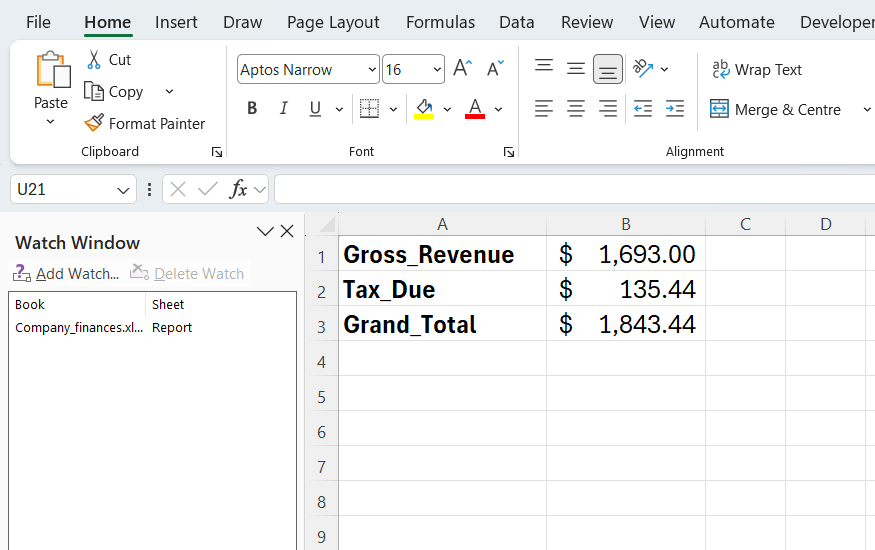
Task: Open the Page Layout tab
Action: (x=333, y=22)
